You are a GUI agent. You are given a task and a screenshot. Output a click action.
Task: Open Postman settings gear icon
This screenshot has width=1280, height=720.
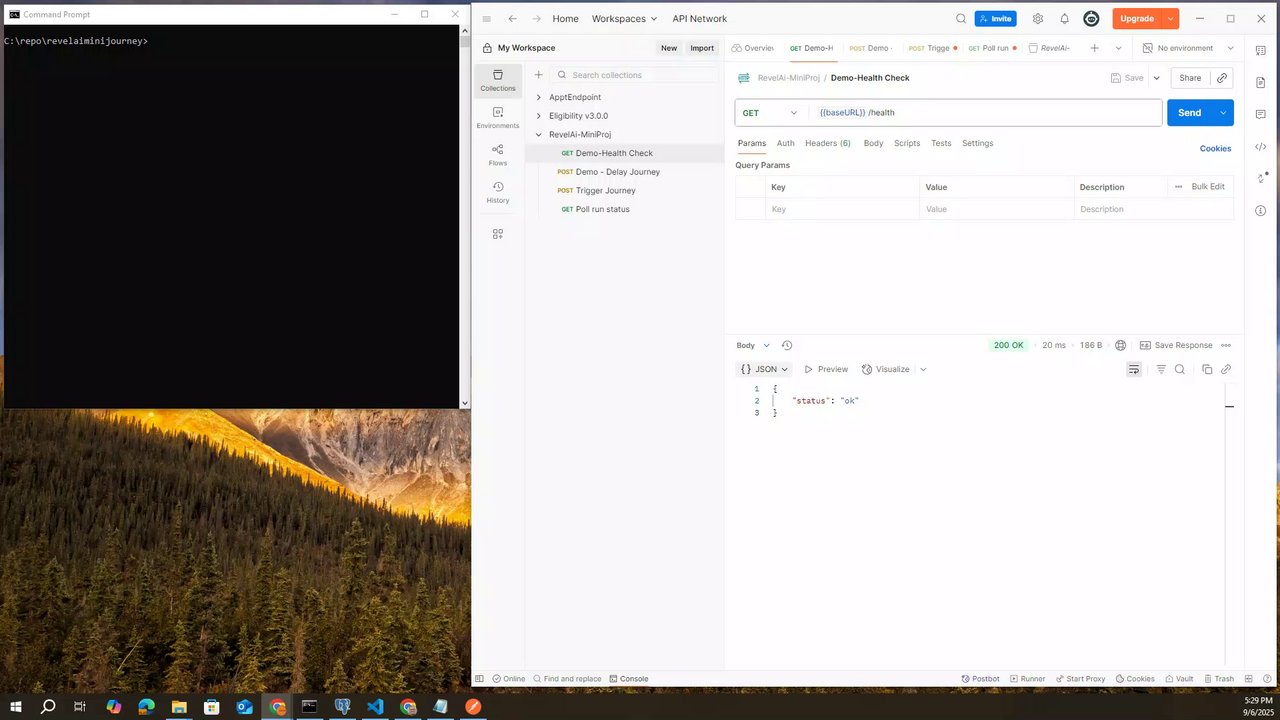[x=1038, y=19]
